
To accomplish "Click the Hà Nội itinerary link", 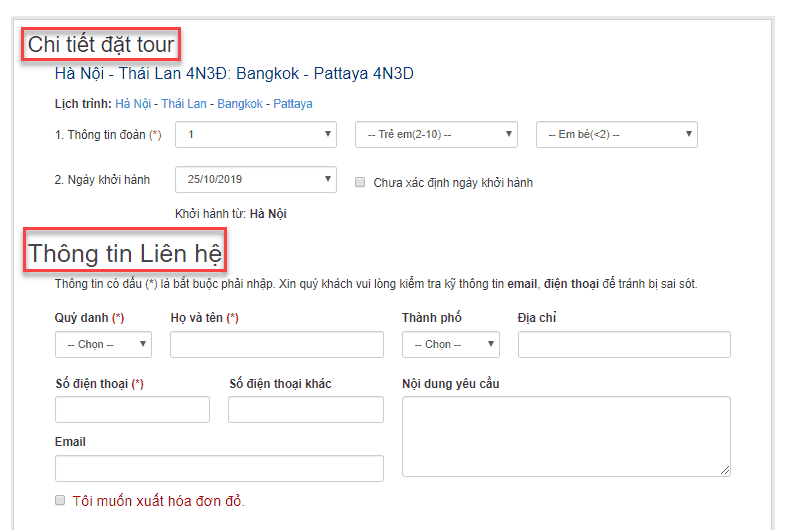I will tap(133, 104).
